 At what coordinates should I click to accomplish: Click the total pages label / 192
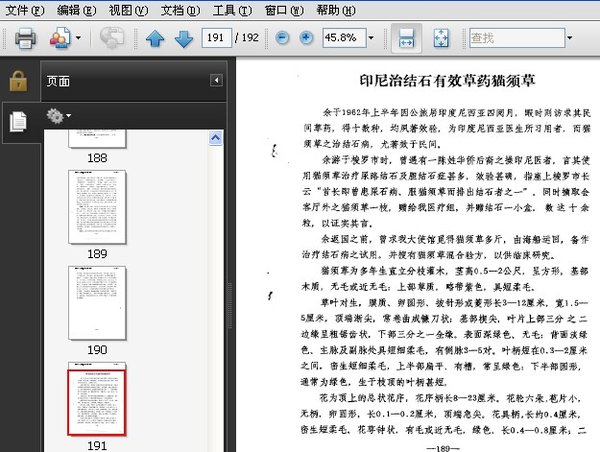coord(247,38)
